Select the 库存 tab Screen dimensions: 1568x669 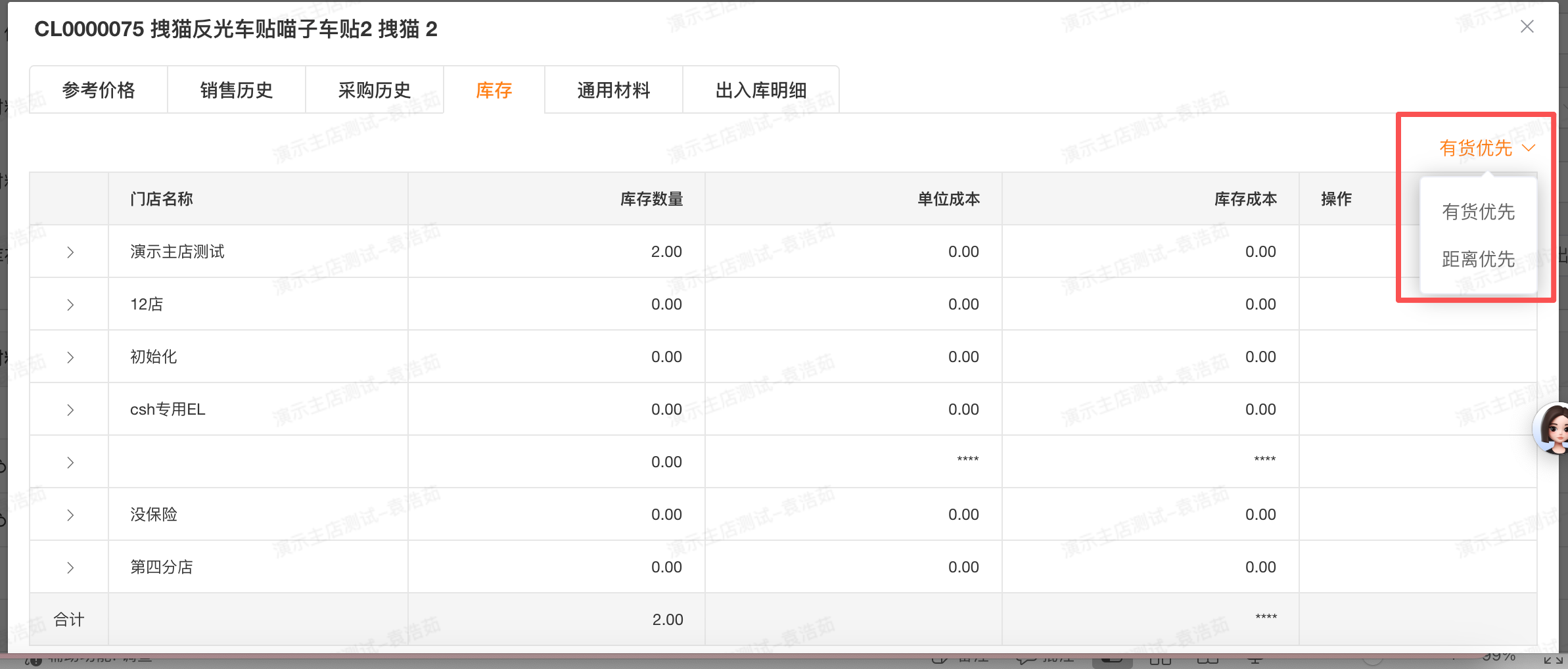click(x=494, y=90)
